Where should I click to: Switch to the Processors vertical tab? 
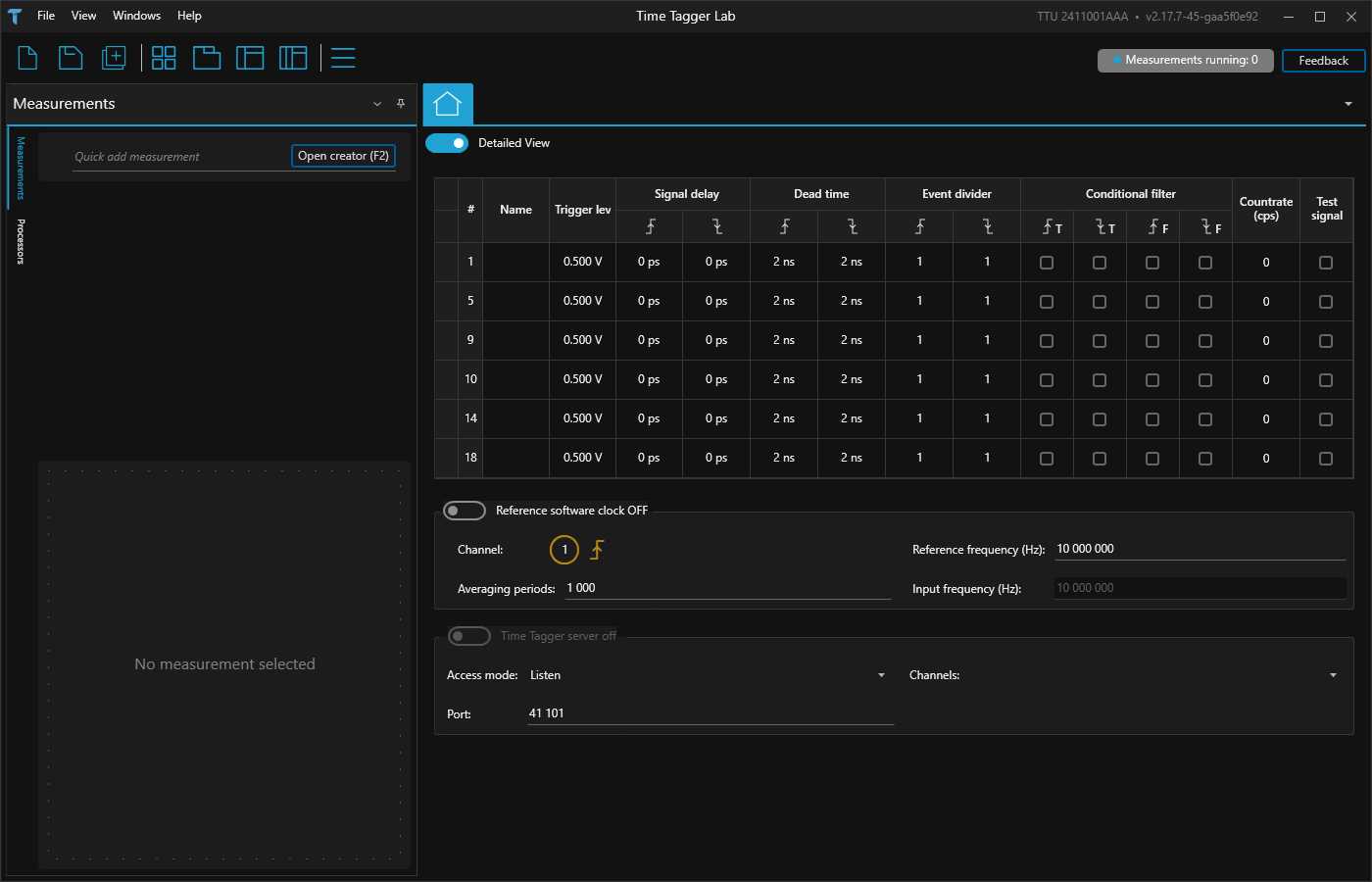[21, 241]
